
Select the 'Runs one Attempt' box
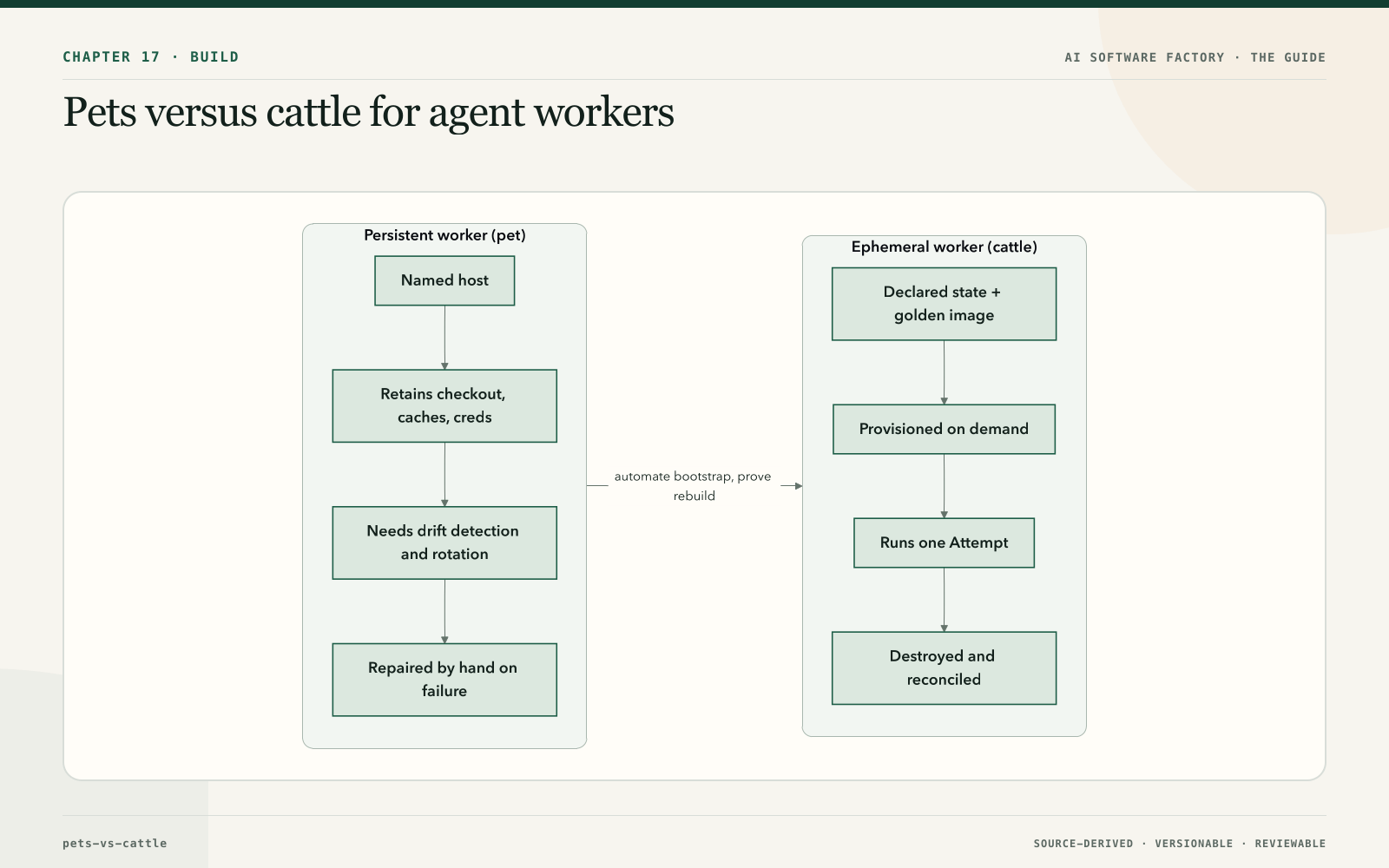click(x=944, y=542)
